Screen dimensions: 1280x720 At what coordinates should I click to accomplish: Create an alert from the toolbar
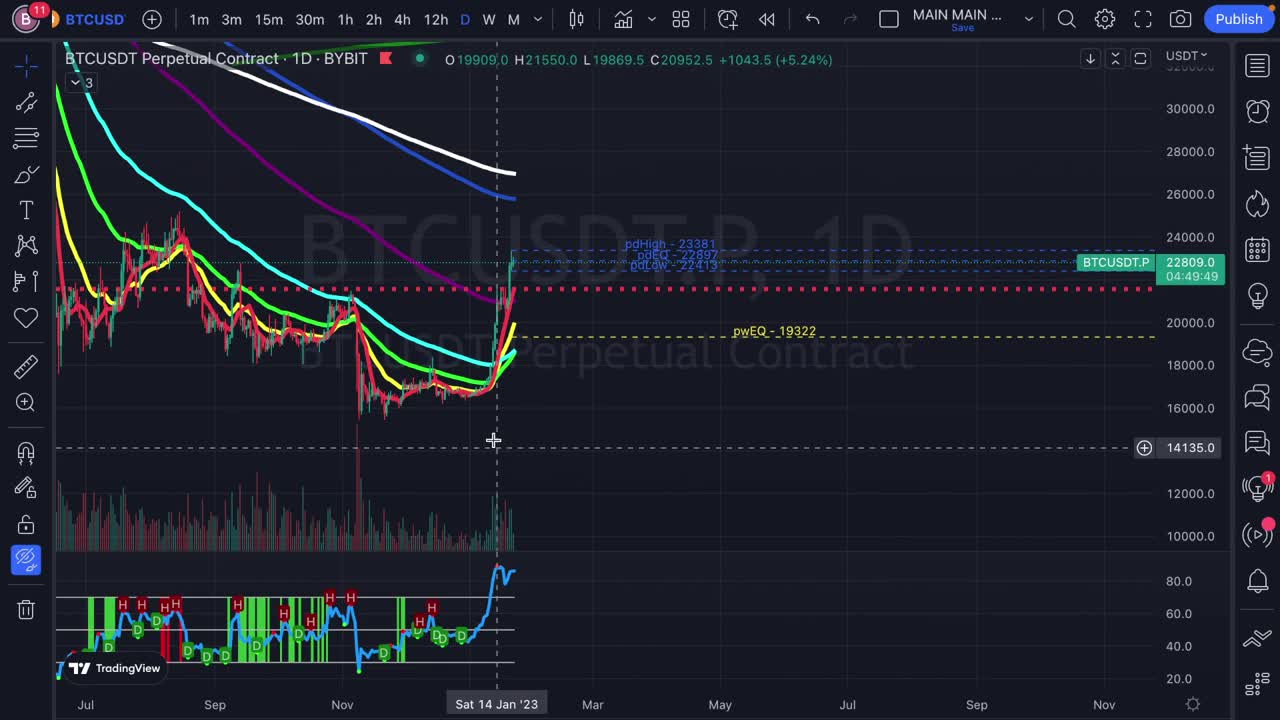point(728,19)
